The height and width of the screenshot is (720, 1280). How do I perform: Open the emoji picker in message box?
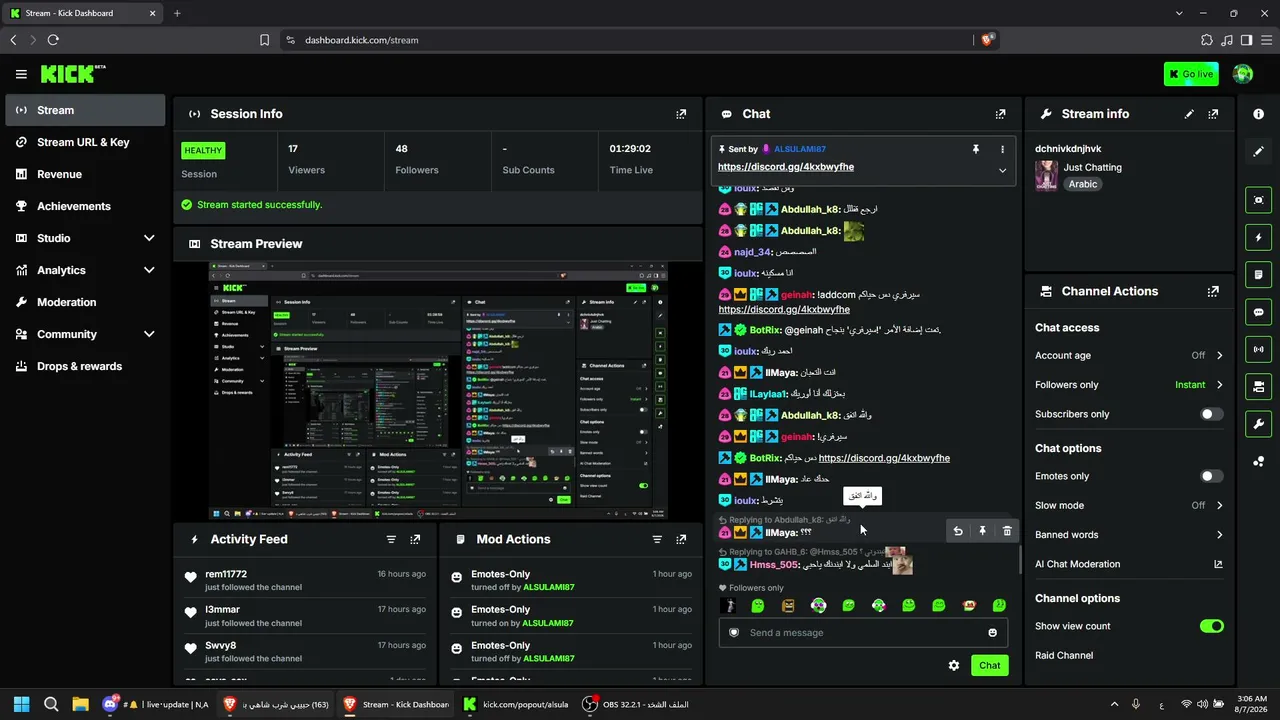[992, 632]
